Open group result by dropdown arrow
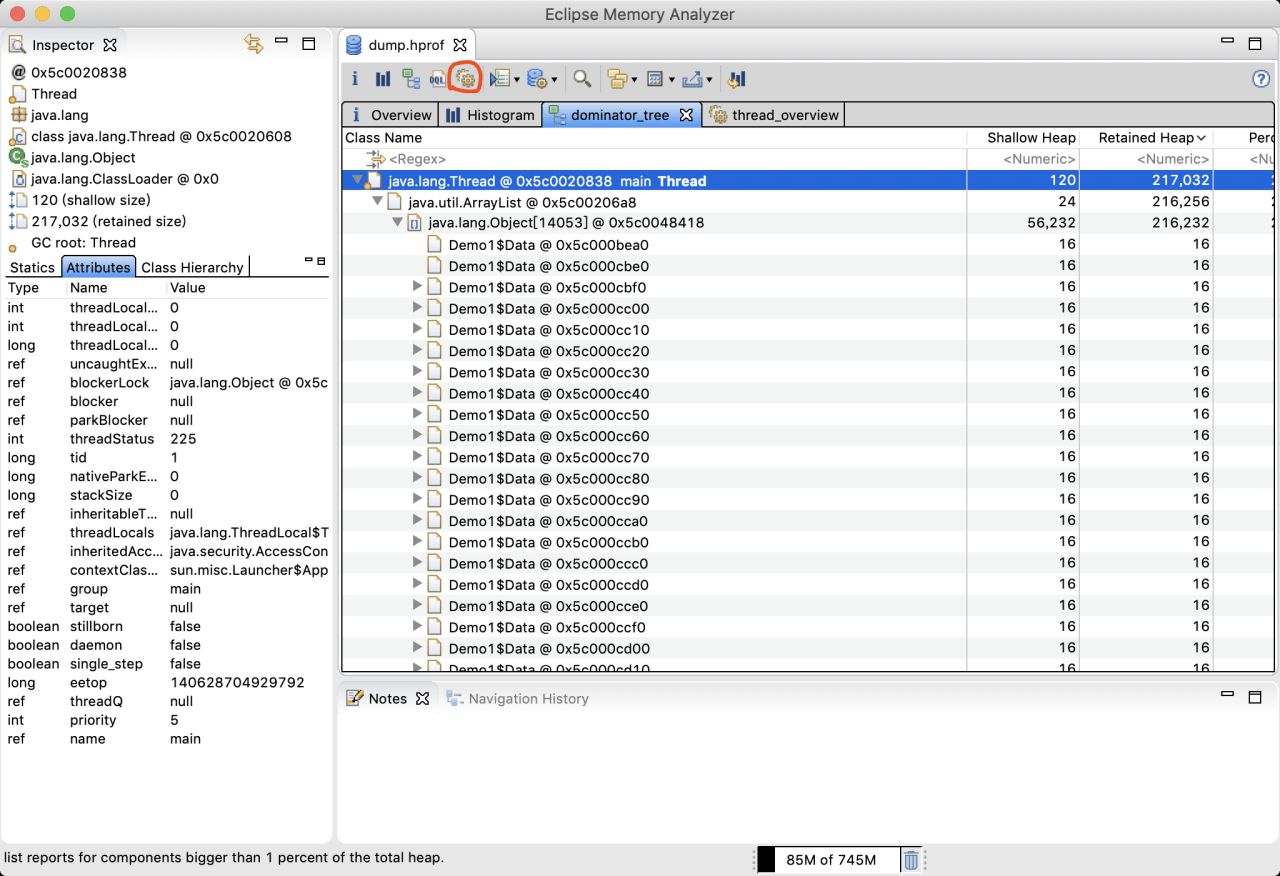 633,80
